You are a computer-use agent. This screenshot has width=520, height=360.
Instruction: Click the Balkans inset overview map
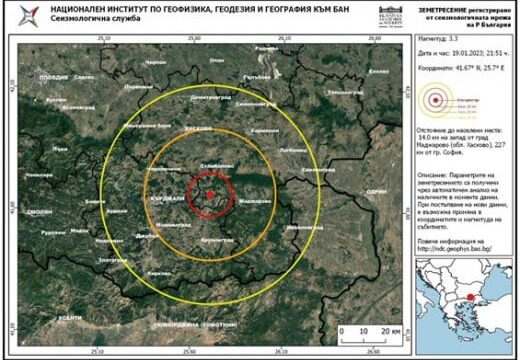[464, 306]
